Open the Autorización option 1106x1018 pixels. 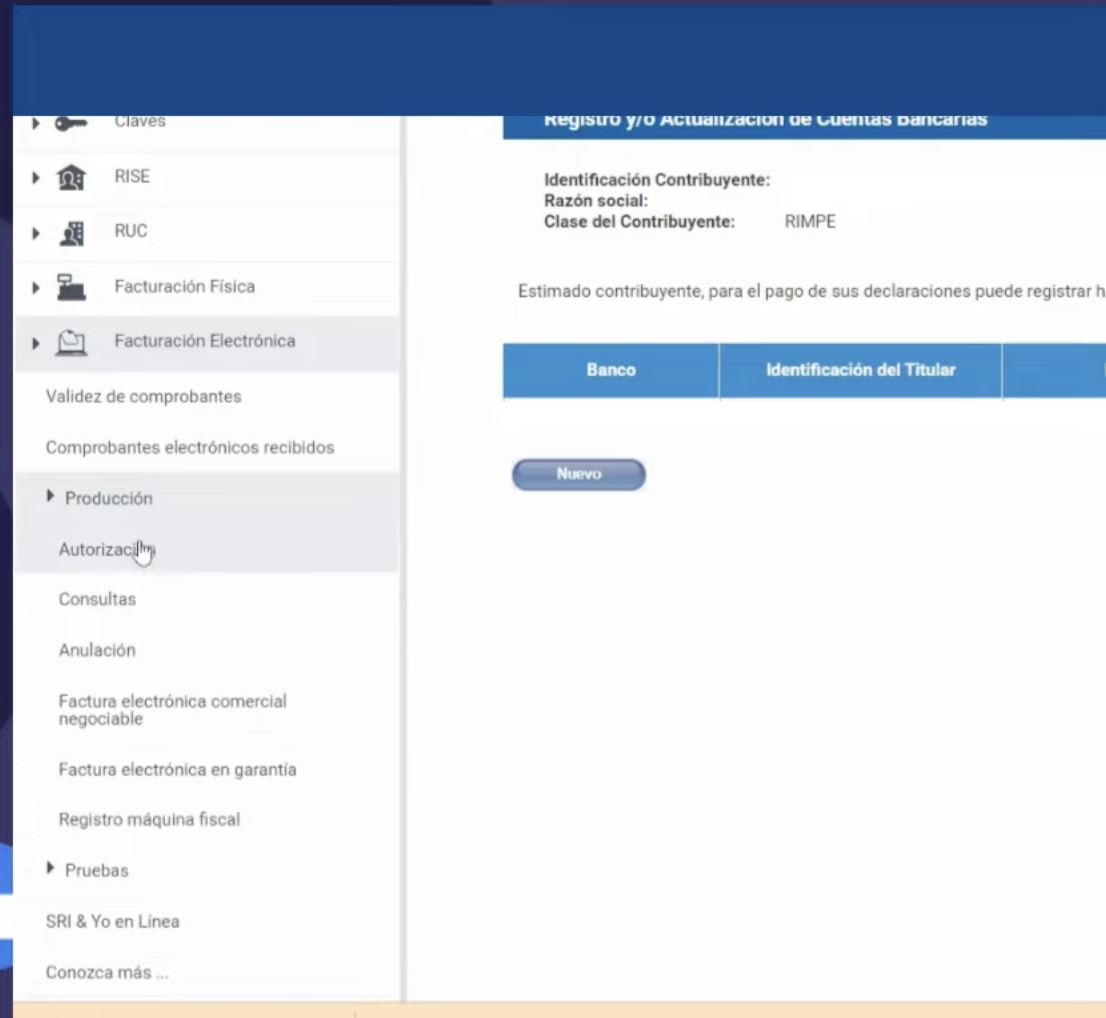pos(106,550)
